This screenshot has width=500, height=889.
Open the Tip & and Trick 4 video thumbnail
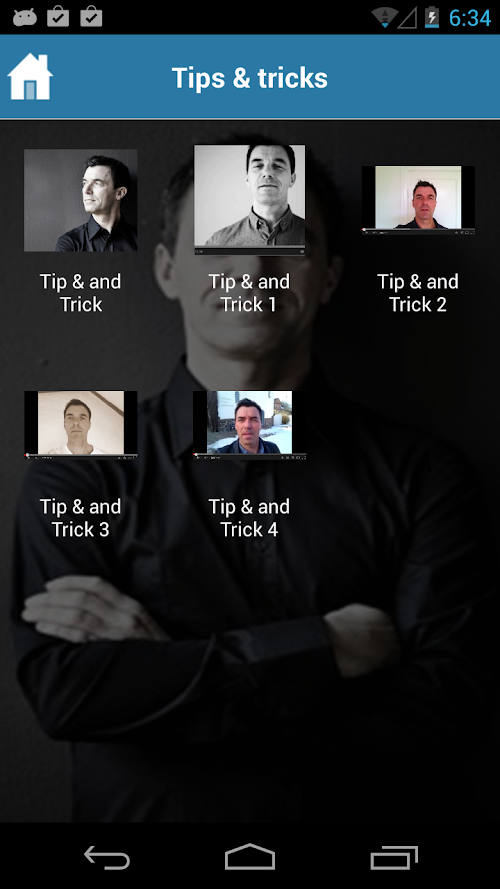[249, 425]
